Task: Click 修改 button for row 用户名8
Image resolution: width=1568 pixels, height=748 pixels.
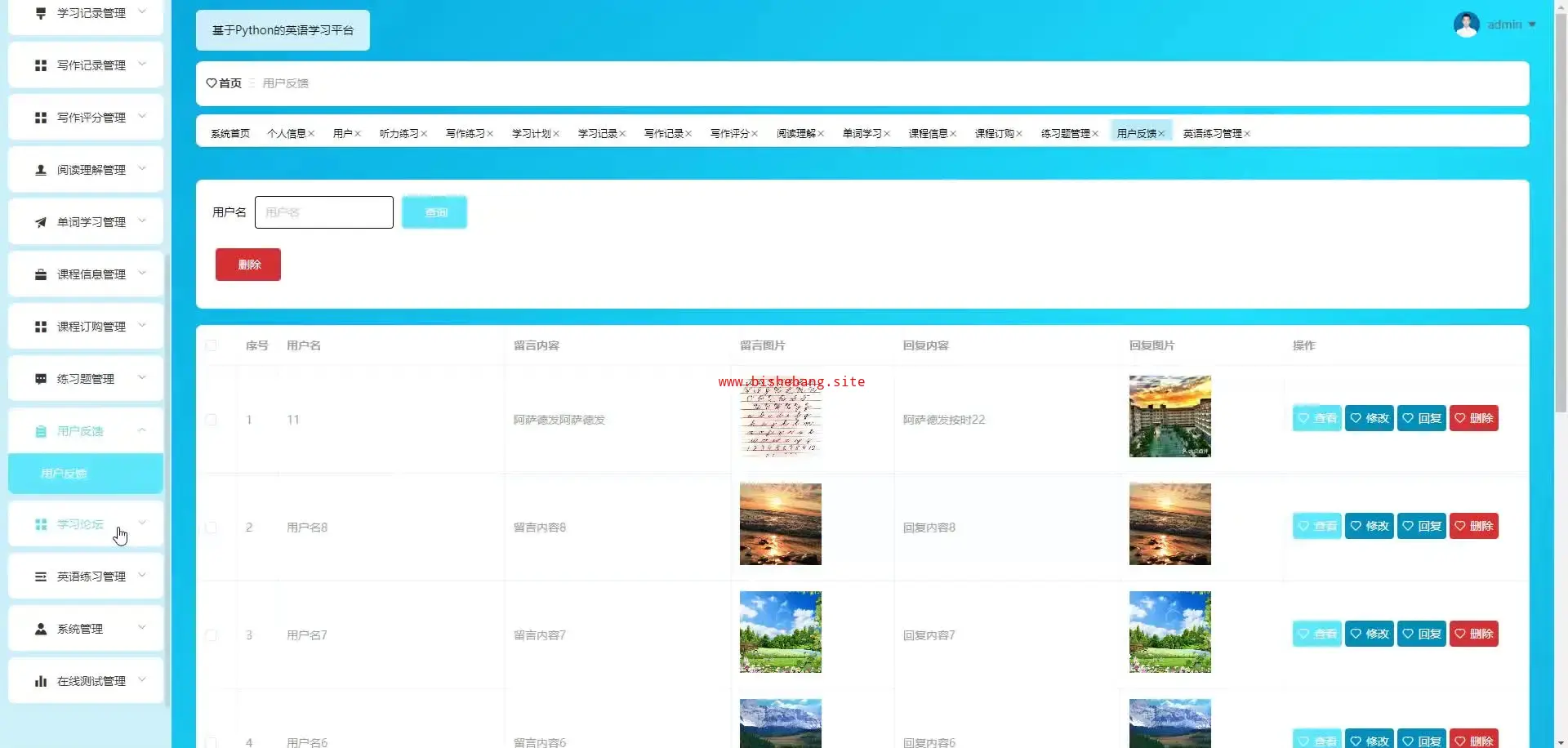Action: [x=1370, y=526]
